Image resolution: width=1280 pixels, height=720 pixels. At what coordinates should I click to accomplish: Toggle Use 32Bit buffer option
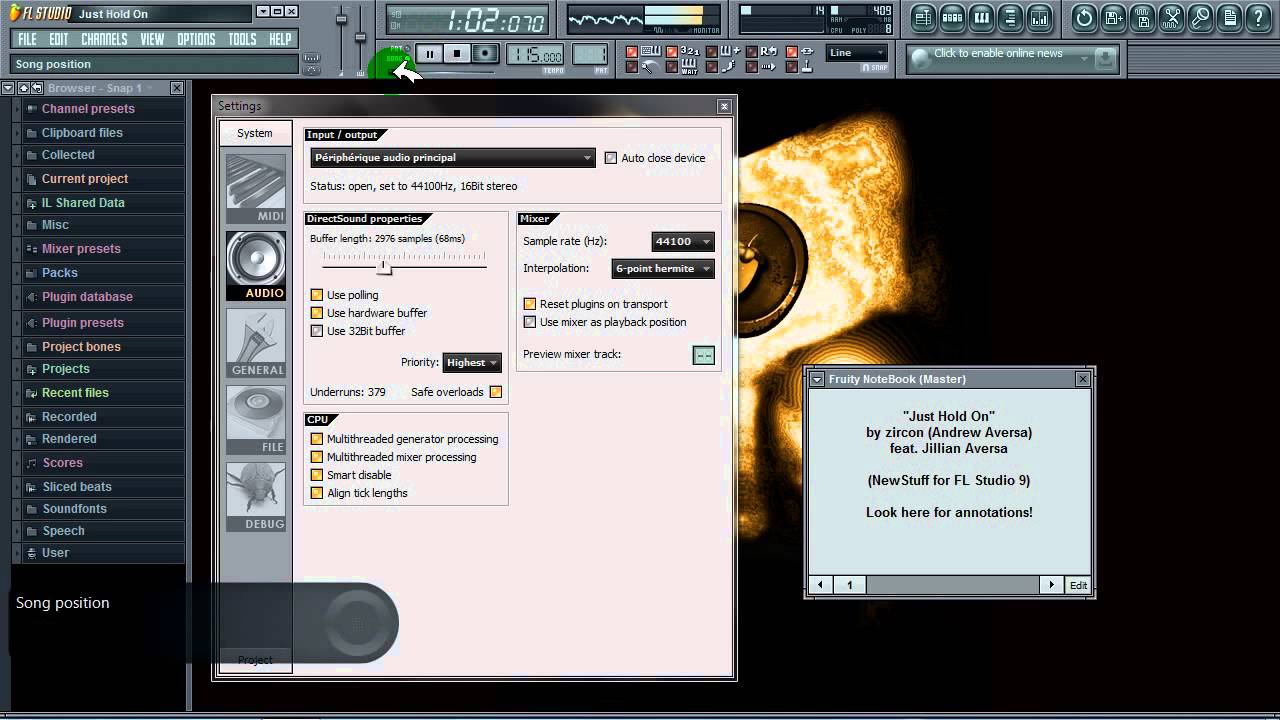pos(317,331)
